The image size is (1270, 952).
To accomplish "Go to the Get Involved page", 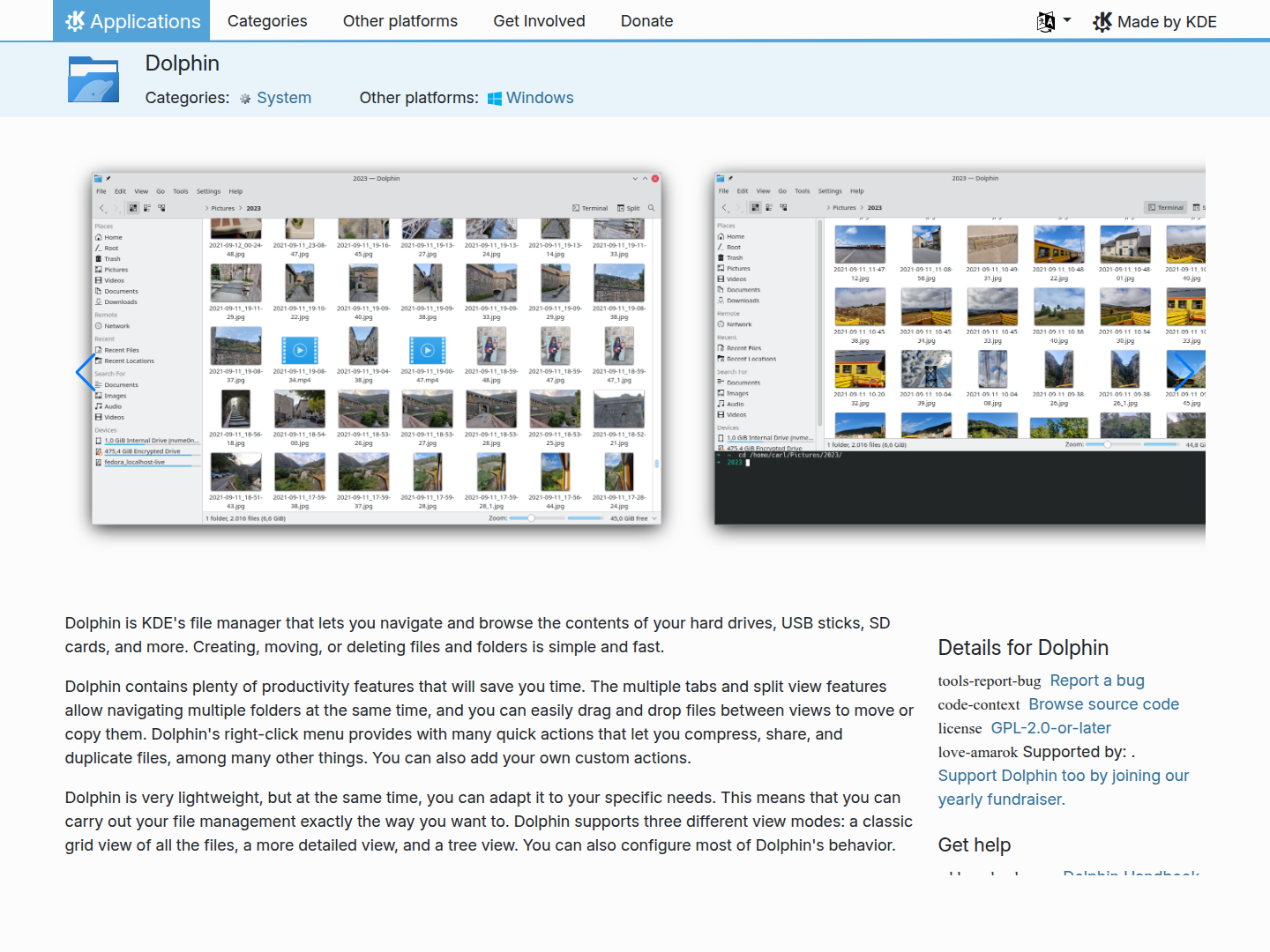I will pyautogui.click(x=539, y=21).
